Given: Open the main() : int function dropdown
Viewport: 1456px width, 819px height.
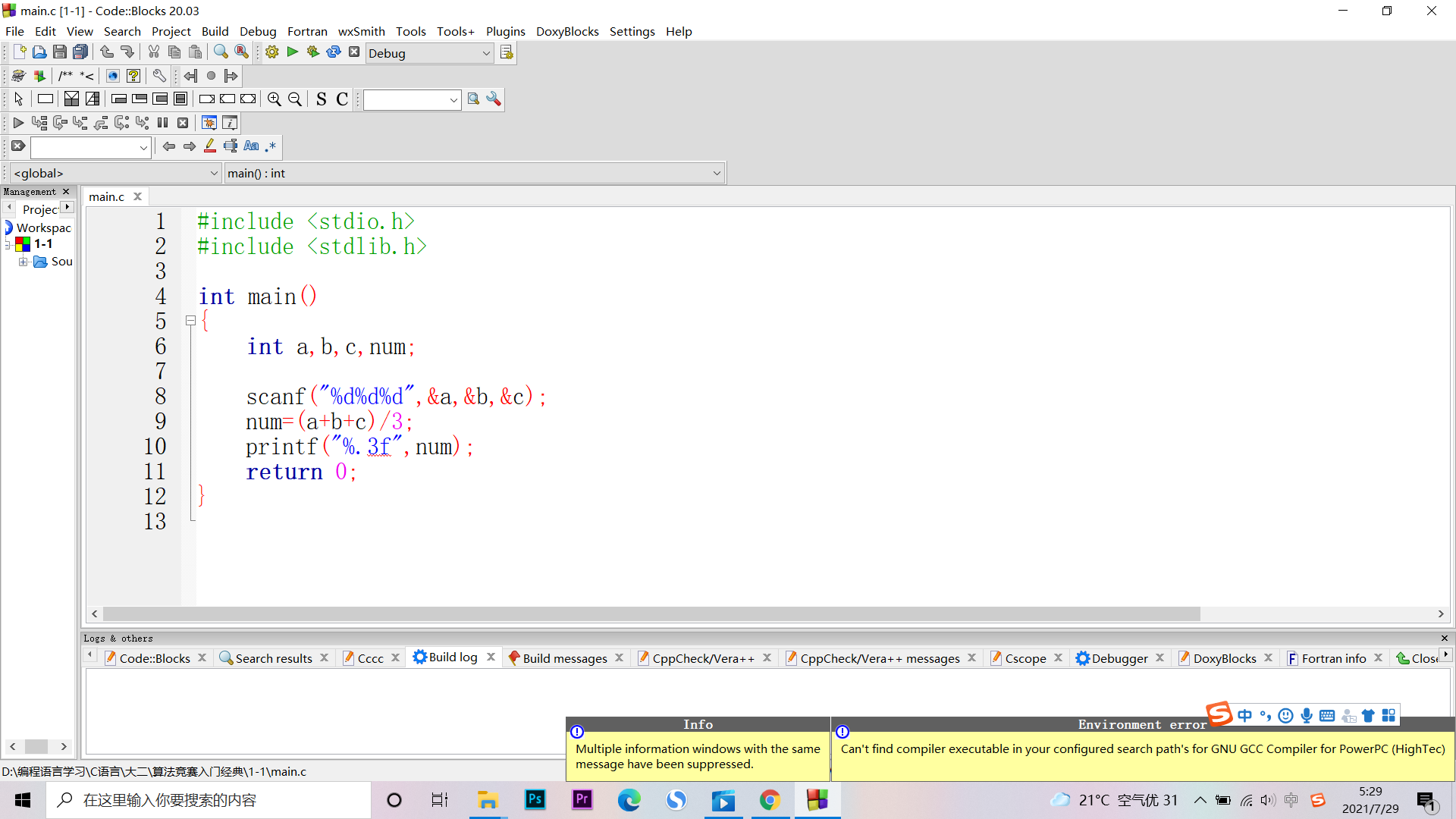Looking at the screenshot, I should 474,173.
